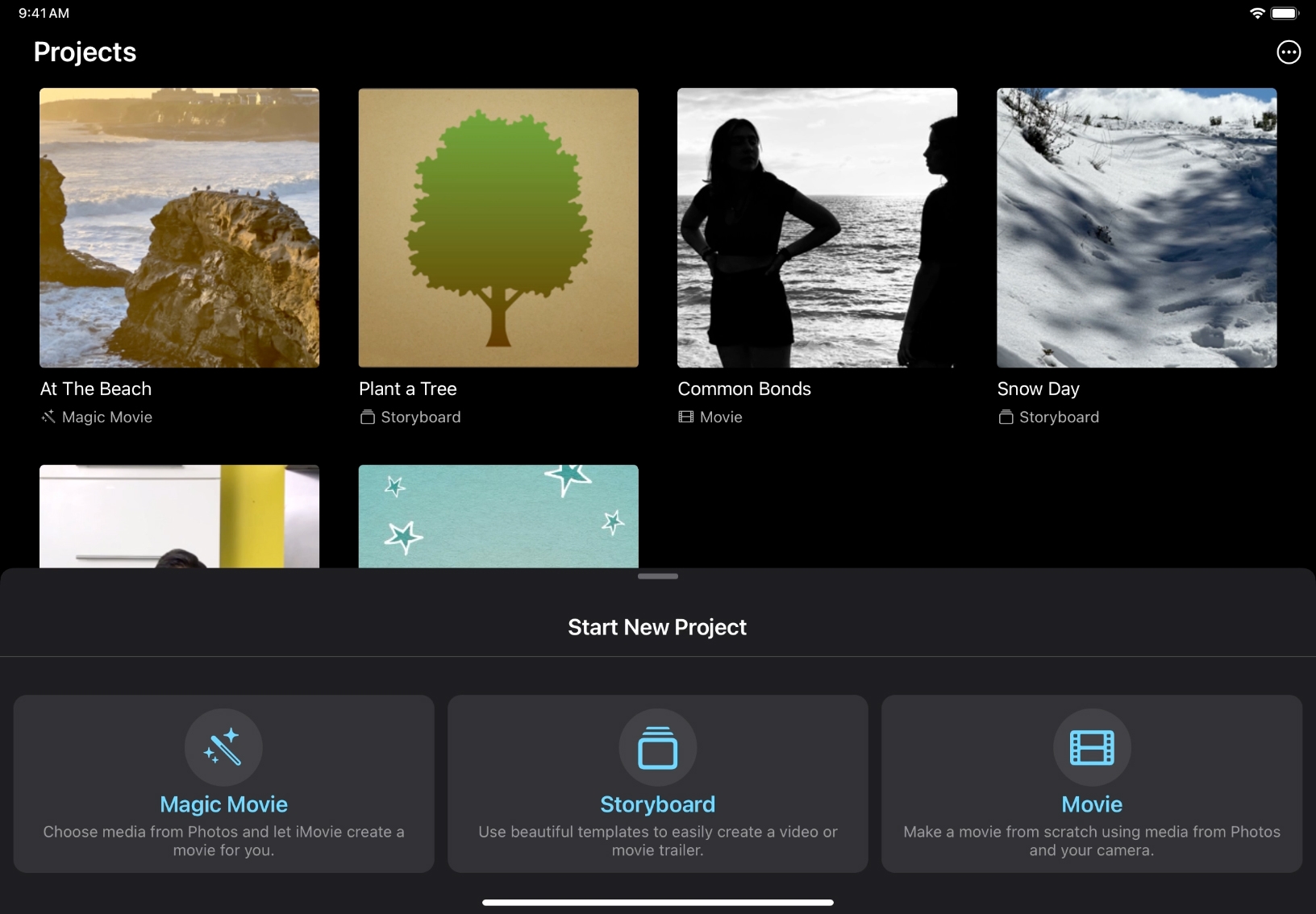Viewport: 1316px width, 914px height.
Task: Click storyboard icon under Snow Day
Action: 1006,417
